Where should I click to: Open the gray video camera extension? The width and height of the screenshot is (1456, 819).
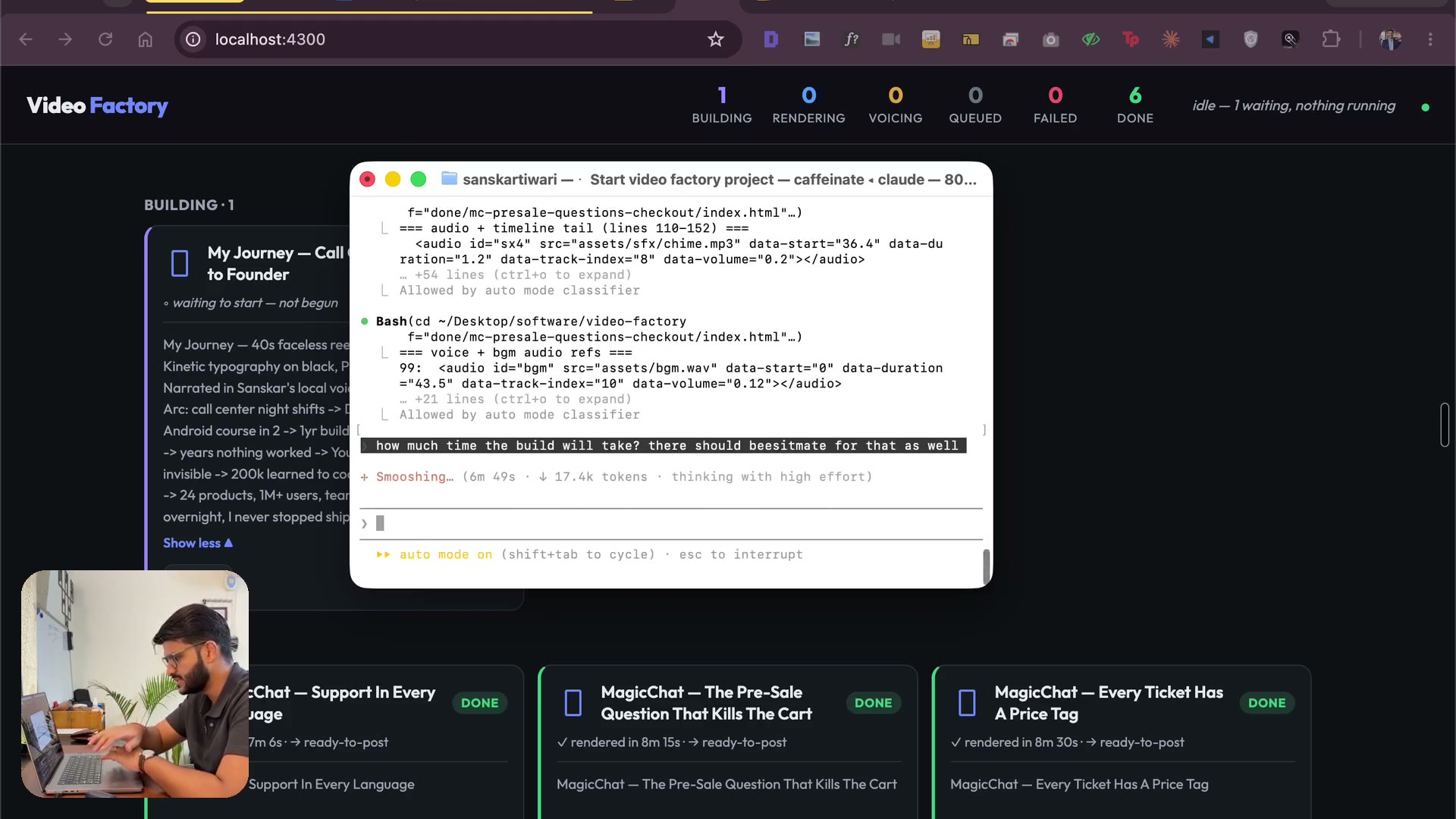(x=891, y=39)
